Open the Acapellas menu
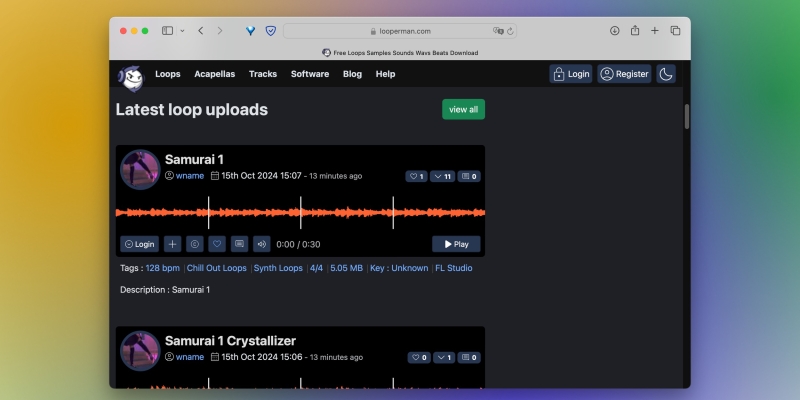The height and width of the screenshot is (400, 800). pos(214,74)
